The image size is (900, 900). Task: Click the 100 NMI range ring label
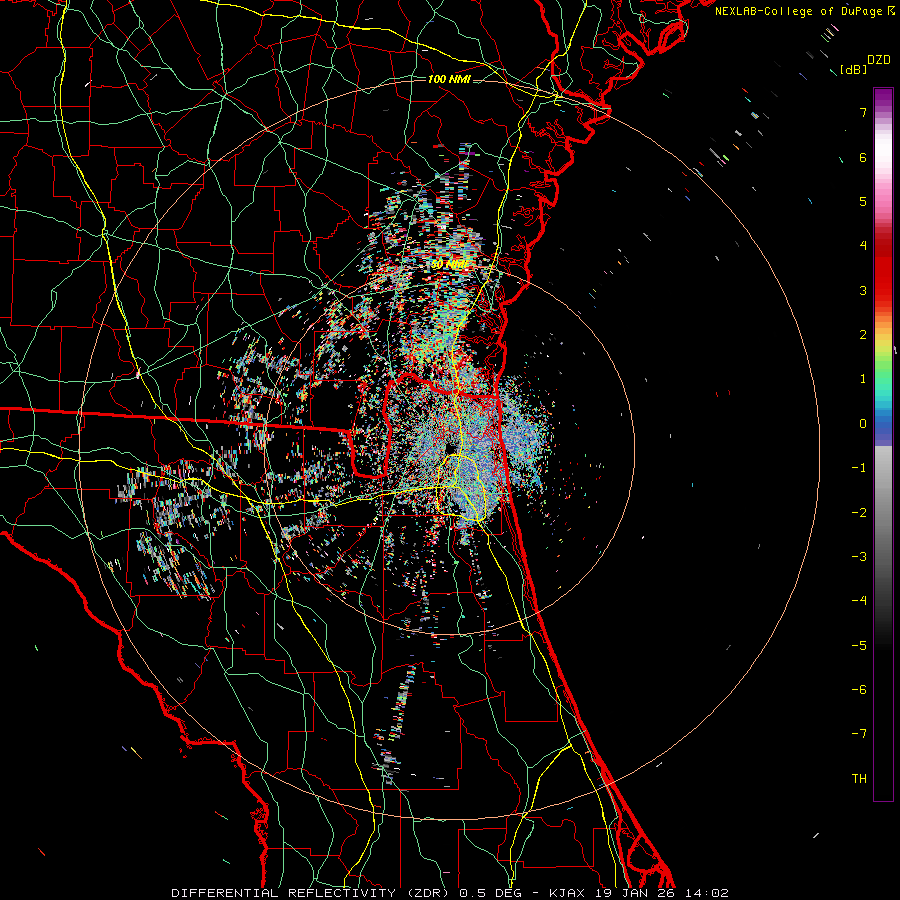[x=449, y=79]
